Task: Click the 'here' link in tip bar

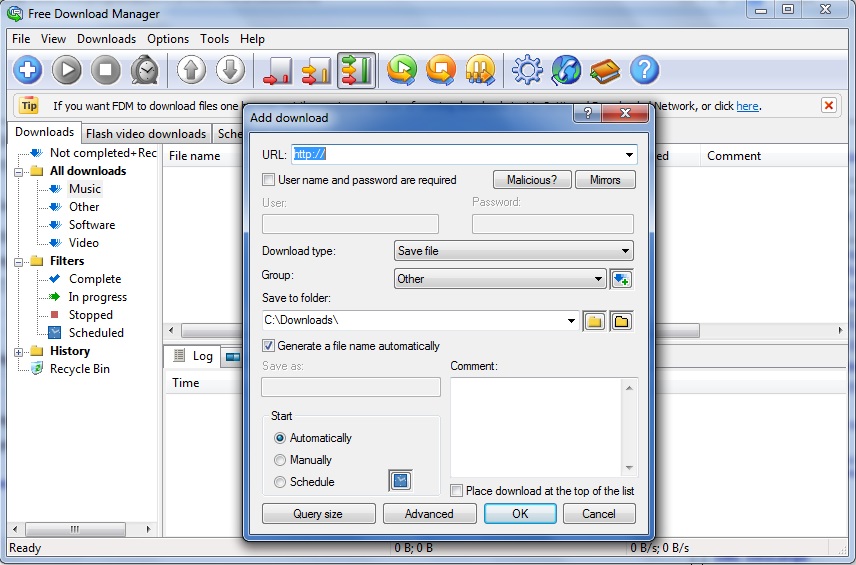Action: 747,106
